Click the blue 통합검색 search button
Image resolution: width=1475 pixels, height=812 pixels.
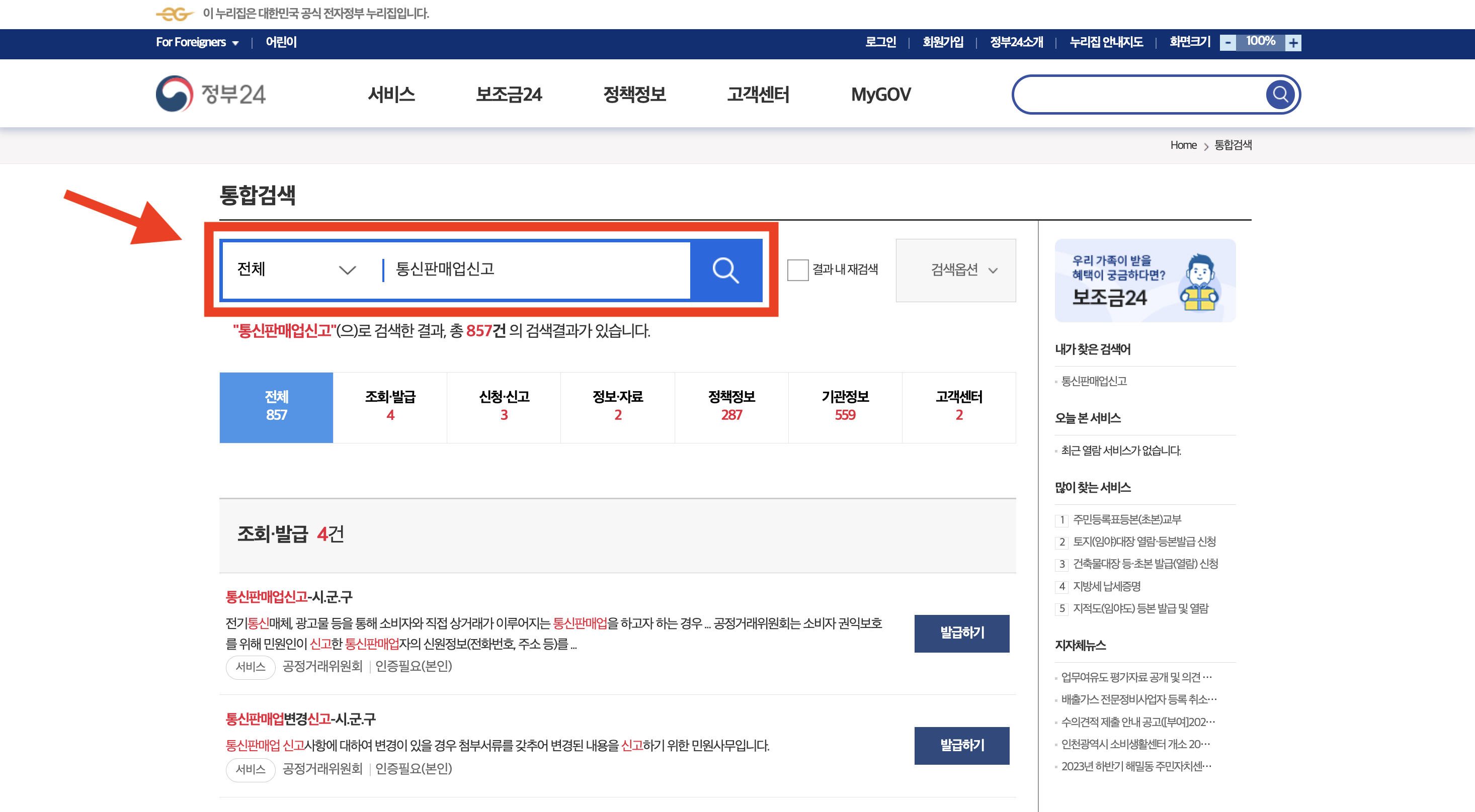(725, 270)
